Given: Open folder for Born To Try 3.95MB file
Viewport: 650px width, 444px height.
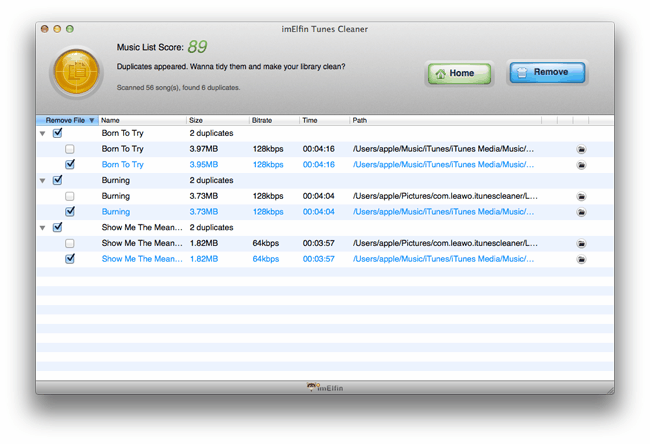Looking at the screenshot, I should pyautogui.click(x=581, y=165).
